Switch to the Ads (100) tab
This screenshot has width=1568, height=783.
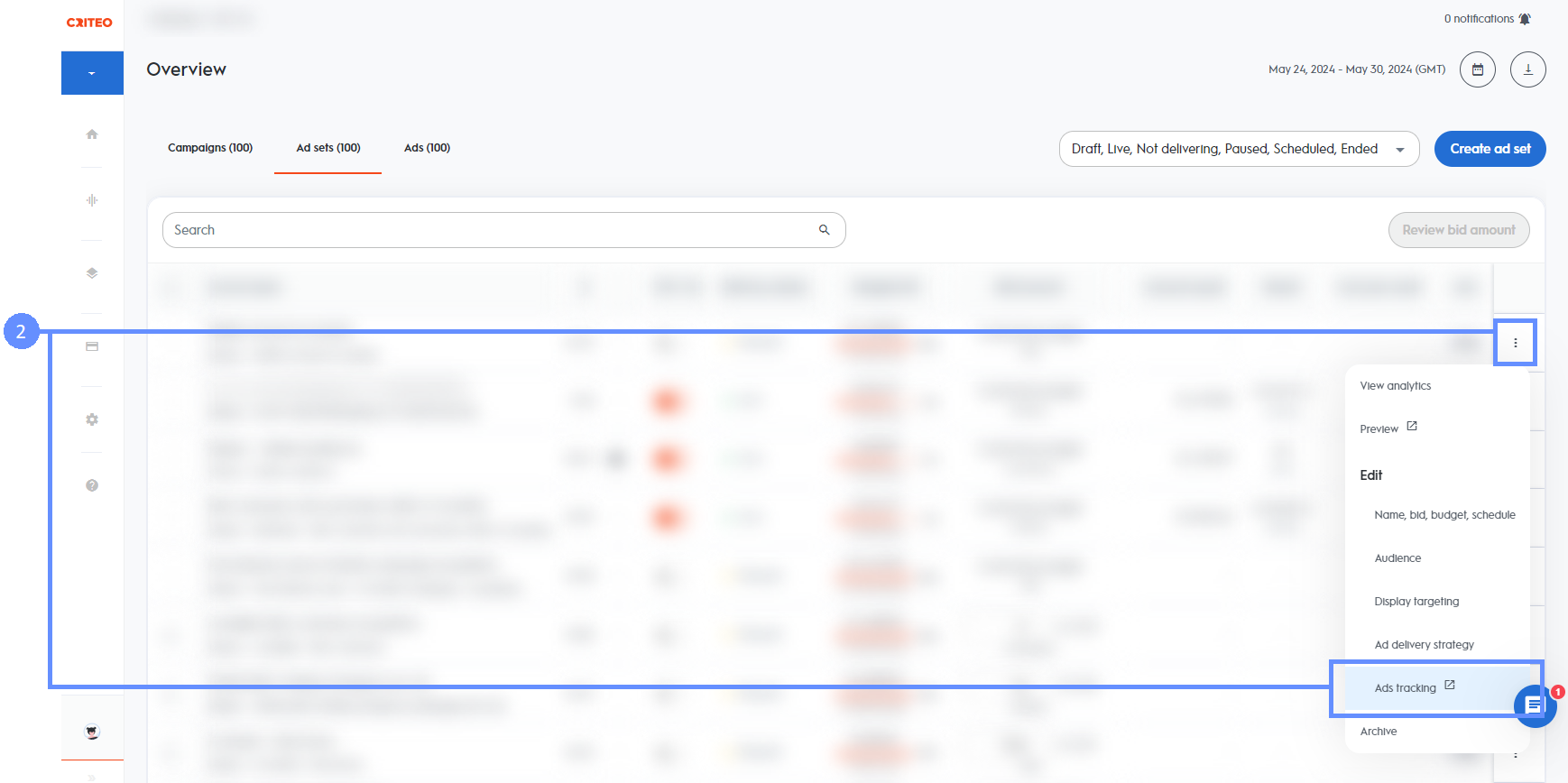coord(427,148)
